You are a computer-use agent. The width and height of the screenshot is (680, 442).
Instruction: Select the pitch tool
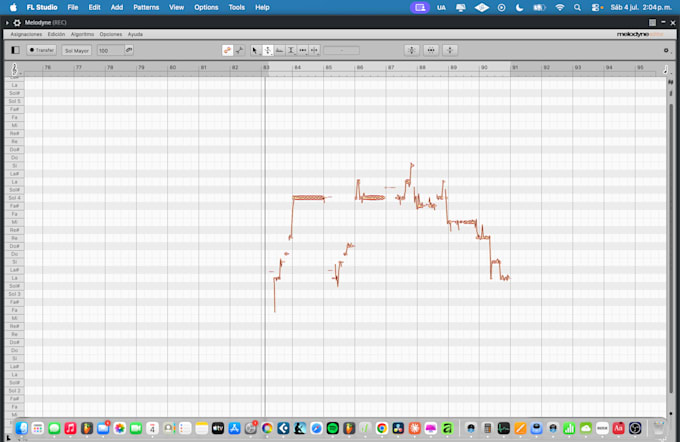[x=268, y=51]
